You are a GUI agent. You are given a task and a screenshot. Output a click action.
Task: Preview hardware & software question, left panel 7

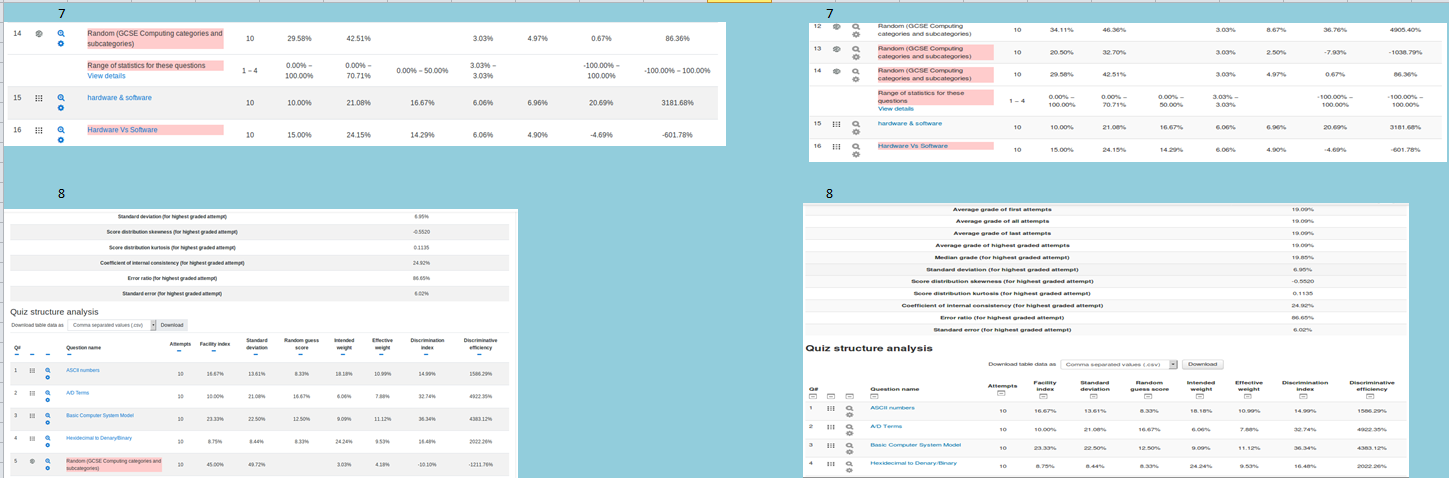tap(60, 98)
